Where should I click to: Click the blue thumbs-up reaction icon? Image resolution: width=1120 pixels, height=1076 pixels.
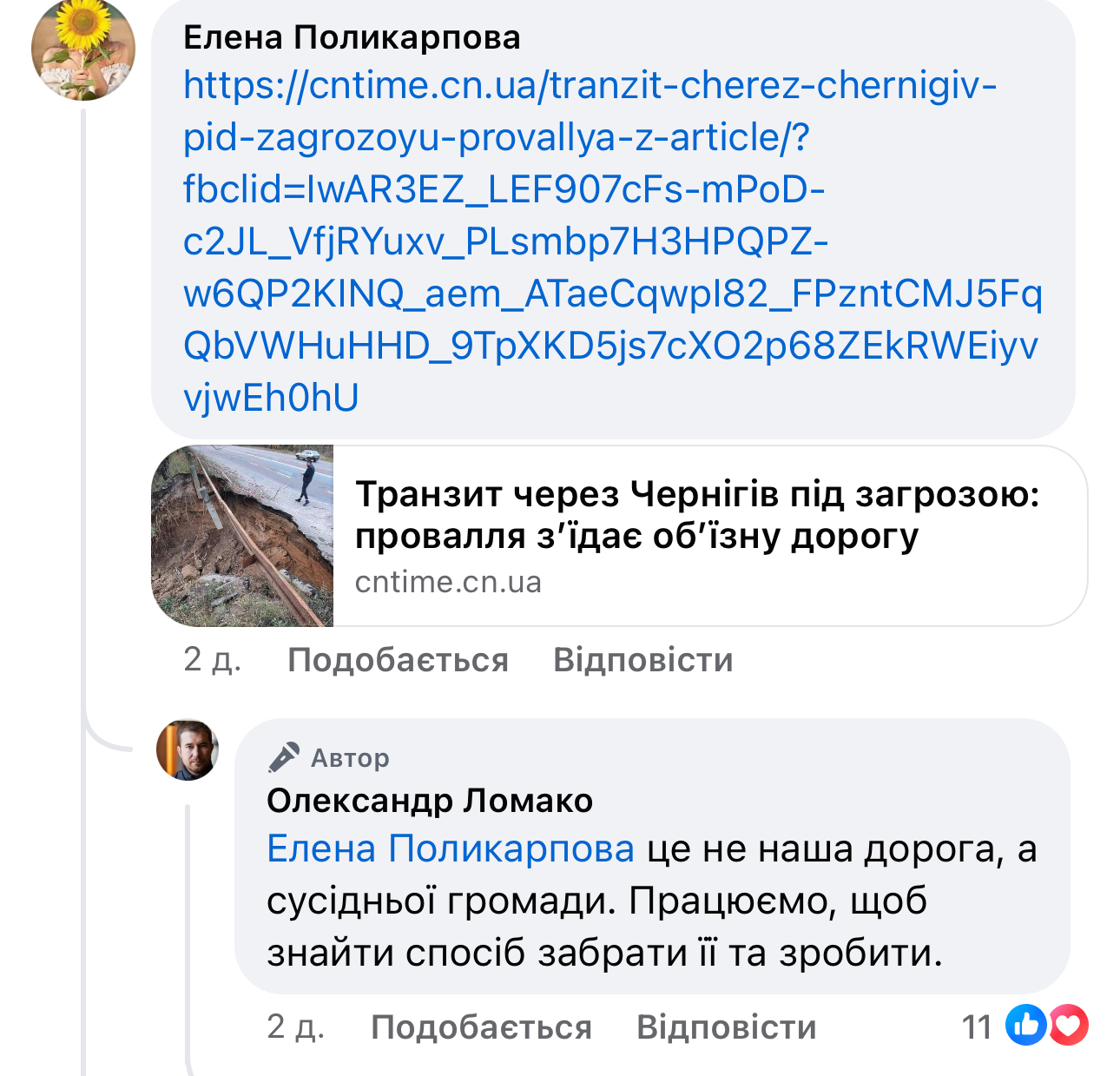[1025, 1026]
